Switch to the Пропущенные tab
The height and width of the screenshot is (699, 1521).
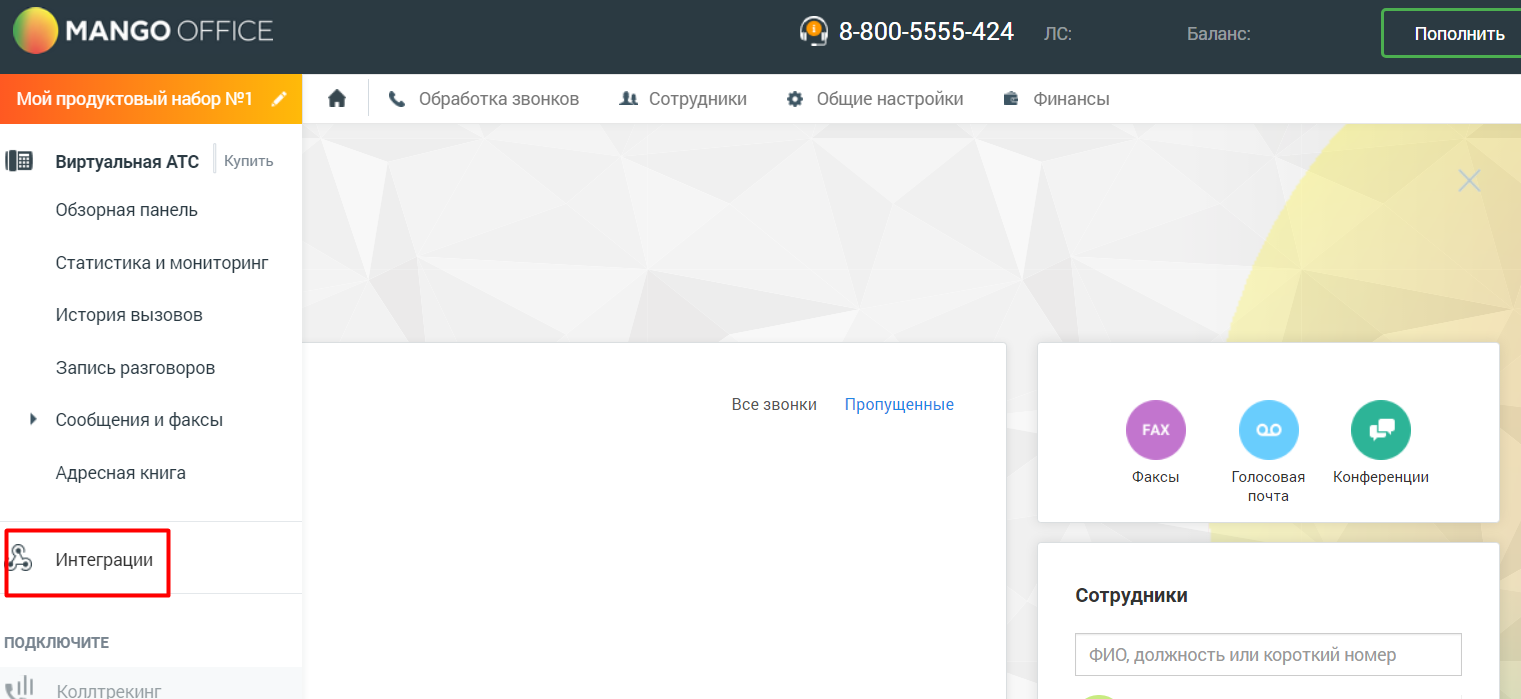[899, 405]
